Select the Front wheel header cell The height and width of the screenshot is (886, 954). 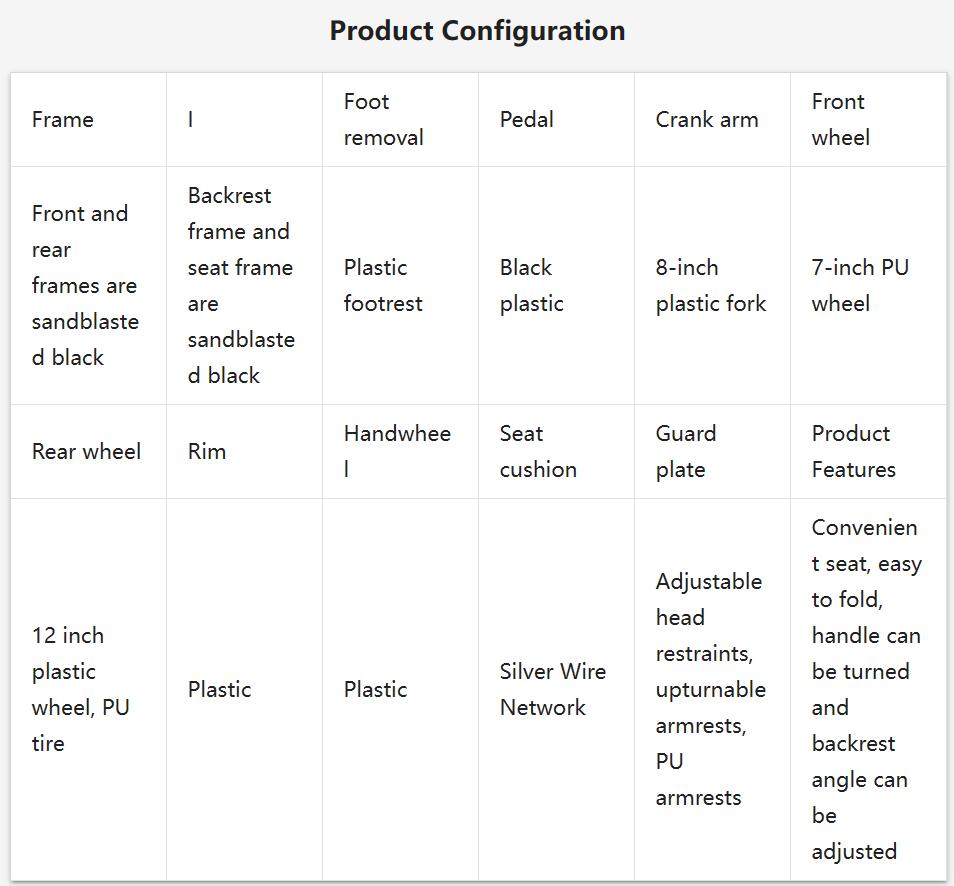(x=868, y=119)
